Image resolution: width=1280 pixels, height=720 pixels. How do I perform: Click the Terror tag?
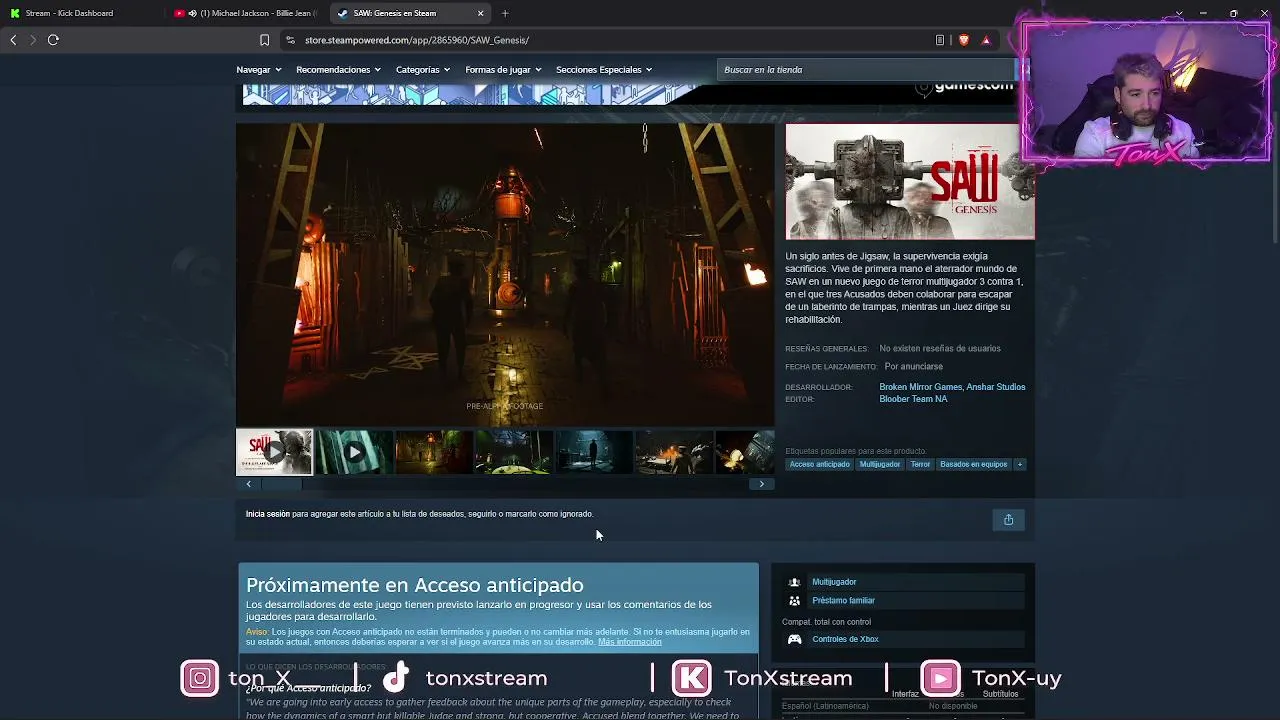(920, 464)
